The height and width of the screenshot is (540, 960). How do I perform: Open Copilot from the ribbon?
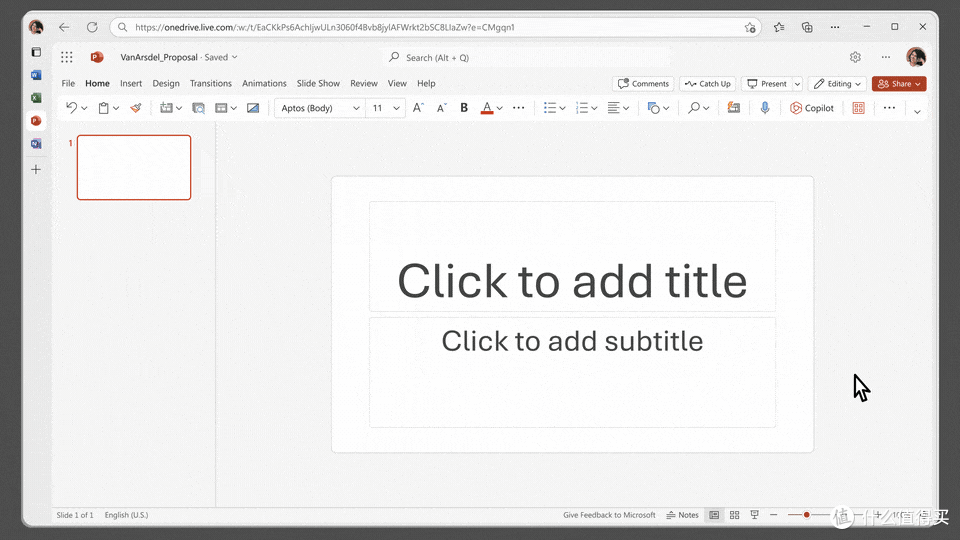(812, 108)
